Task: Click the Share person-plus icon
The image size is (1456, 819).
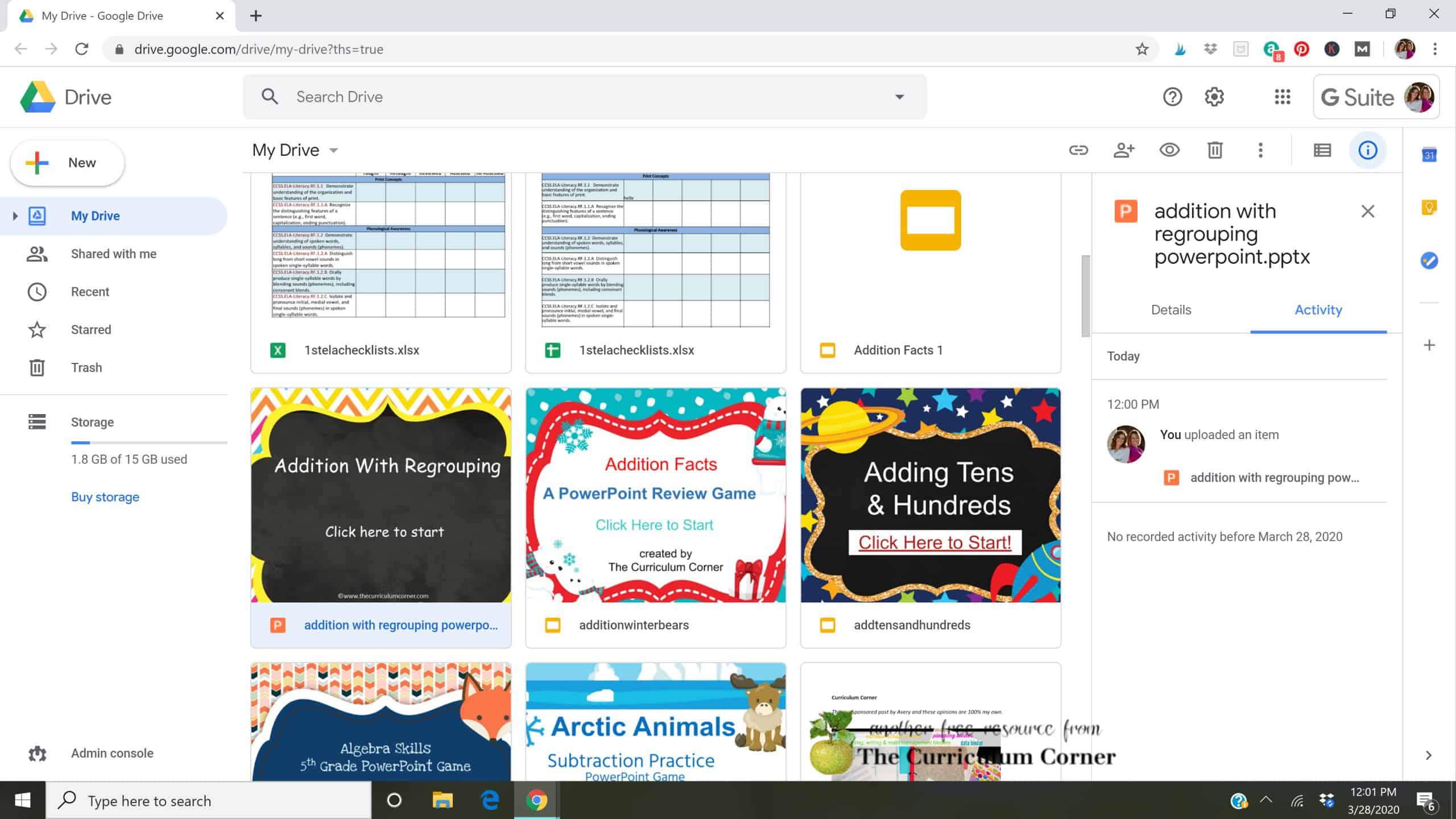Action: click(1124, 150)
